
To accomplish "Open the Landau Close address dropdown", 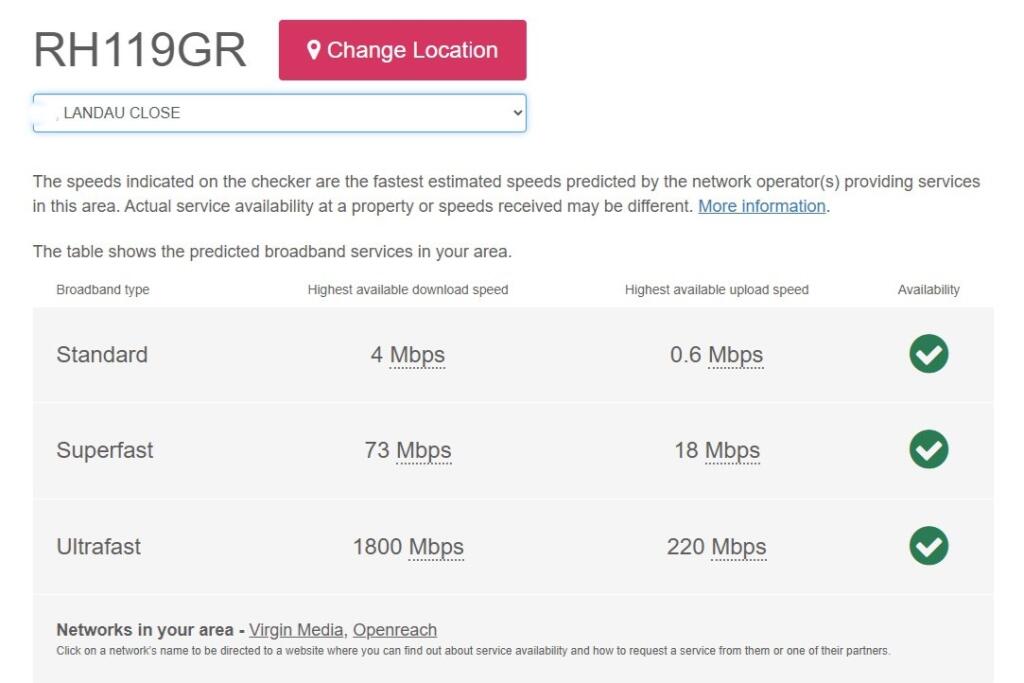I will click(279, 113).
